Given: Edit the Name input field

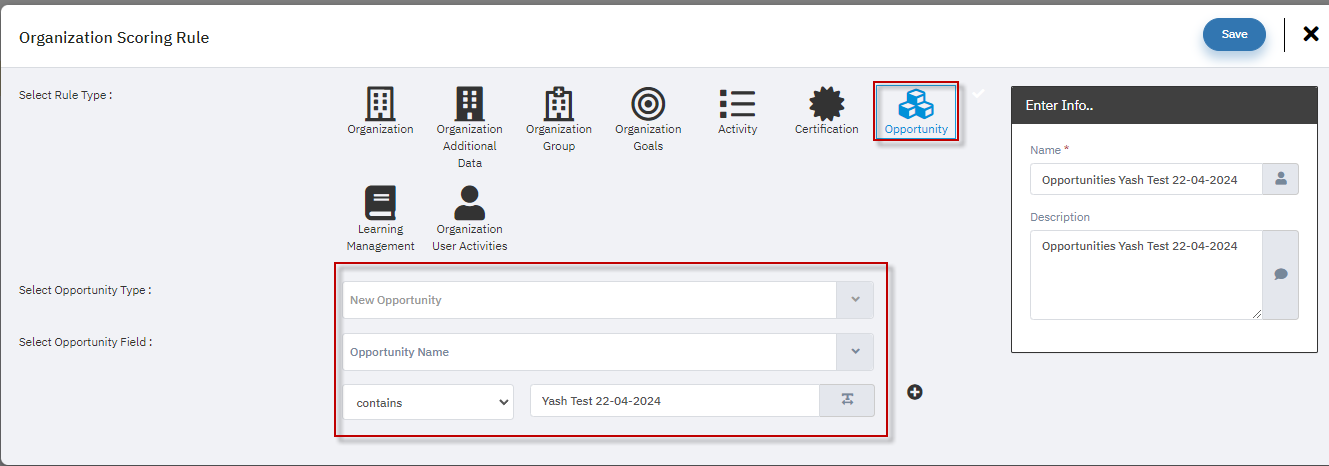Looking at the screenshot, I should [x=1146, y=179].
